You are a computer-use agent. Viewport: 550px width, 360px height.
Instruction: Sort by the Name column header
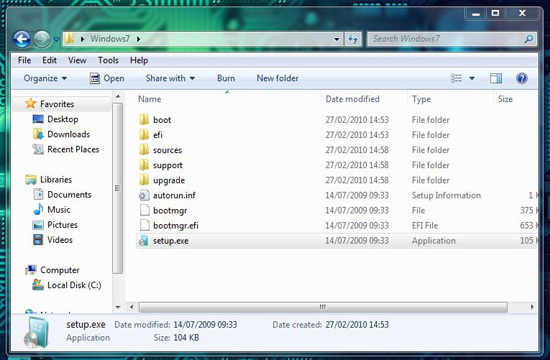(x=149, y=99)
